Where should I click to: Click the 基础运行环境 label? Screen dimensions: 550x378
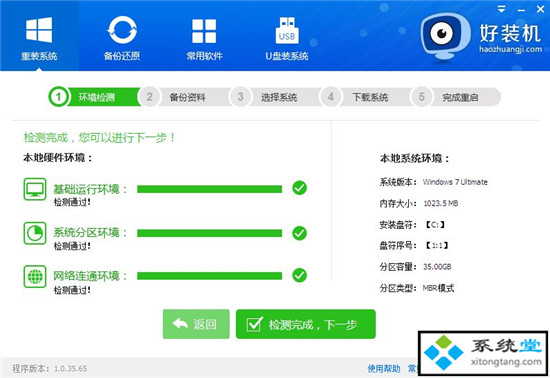click(90, 189)
